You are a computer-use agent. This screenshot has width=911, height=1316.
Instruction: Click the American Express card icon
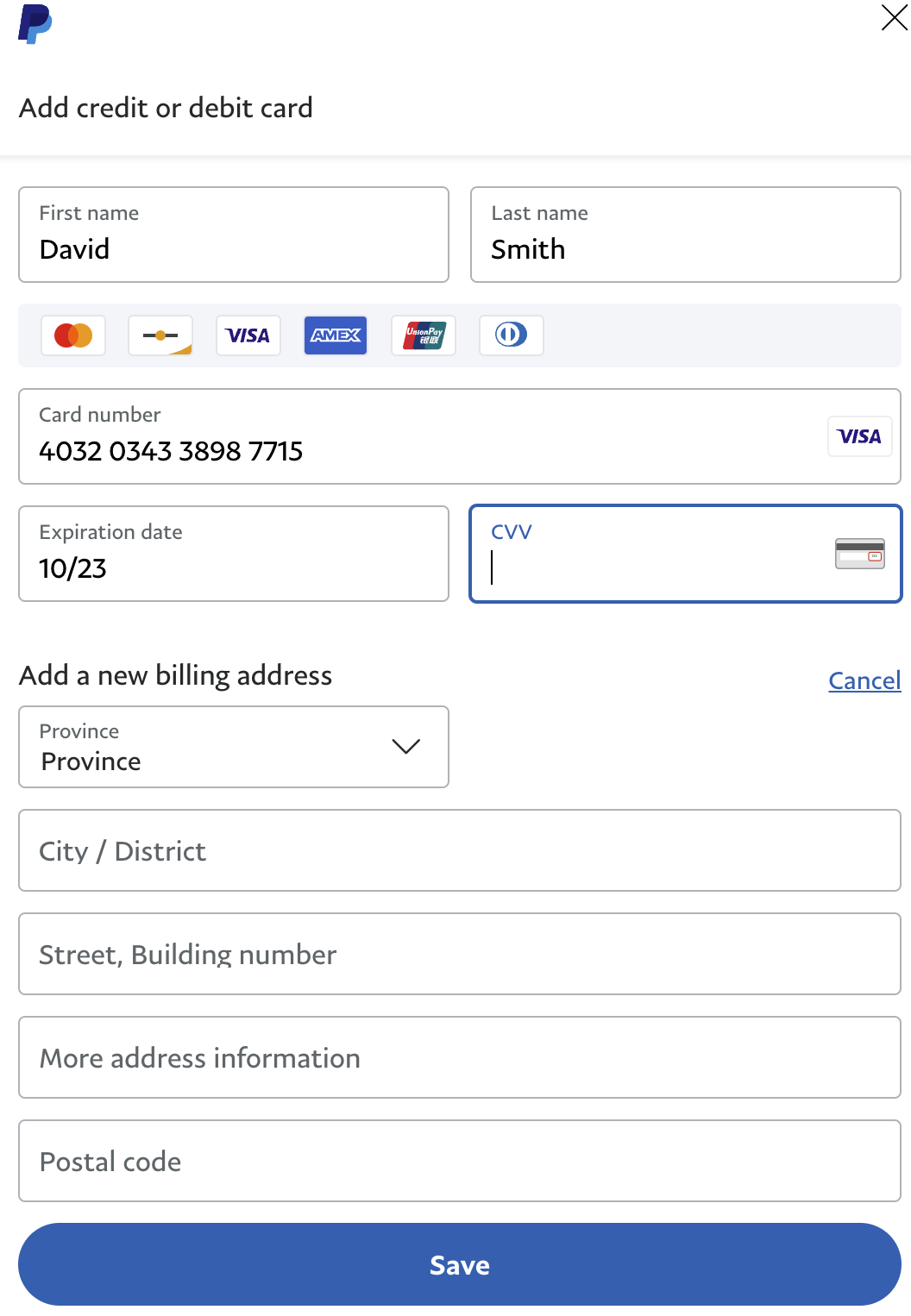pyautogui.click(x=336, y=335)
